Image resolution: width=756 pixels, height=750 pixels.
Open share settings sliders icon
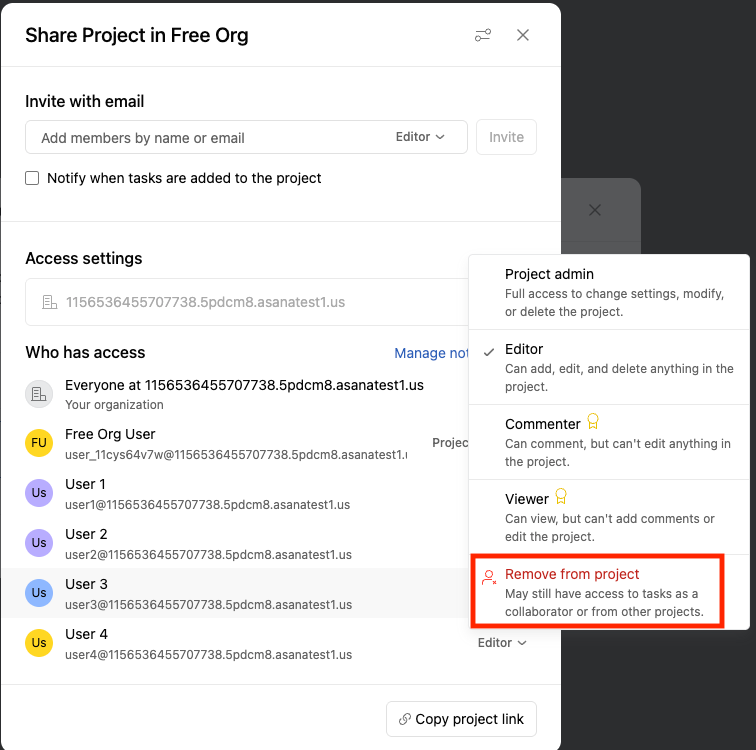(x=483, y=35)
